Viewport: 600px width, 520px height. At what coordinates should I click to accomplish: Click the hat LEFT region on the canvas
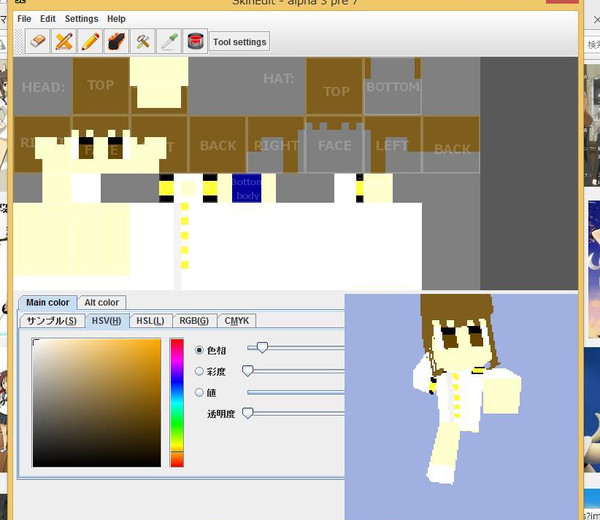click(x=393, y=145)
